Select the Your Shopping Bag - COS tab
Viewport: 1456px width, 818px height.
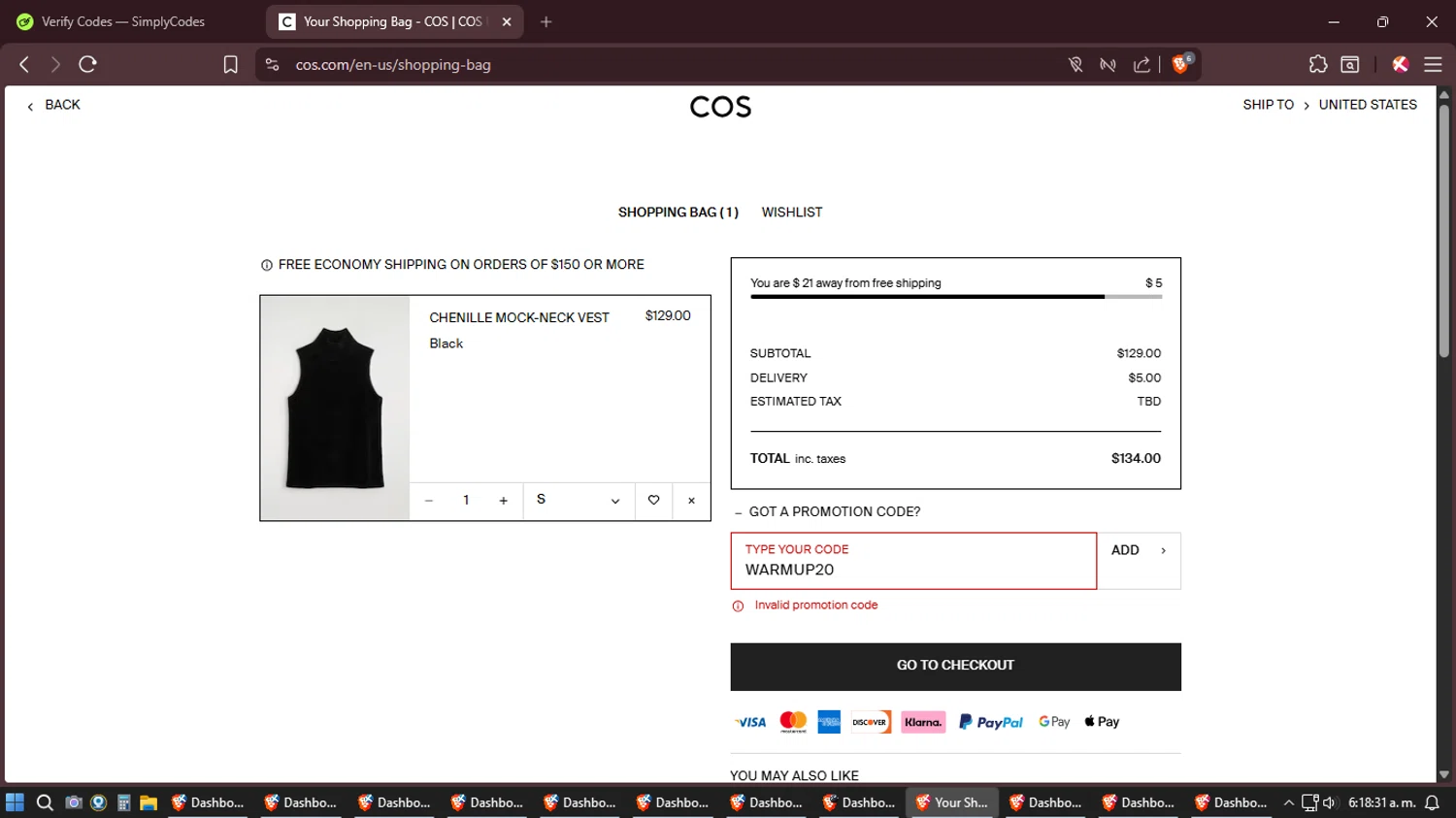(393, 21)
